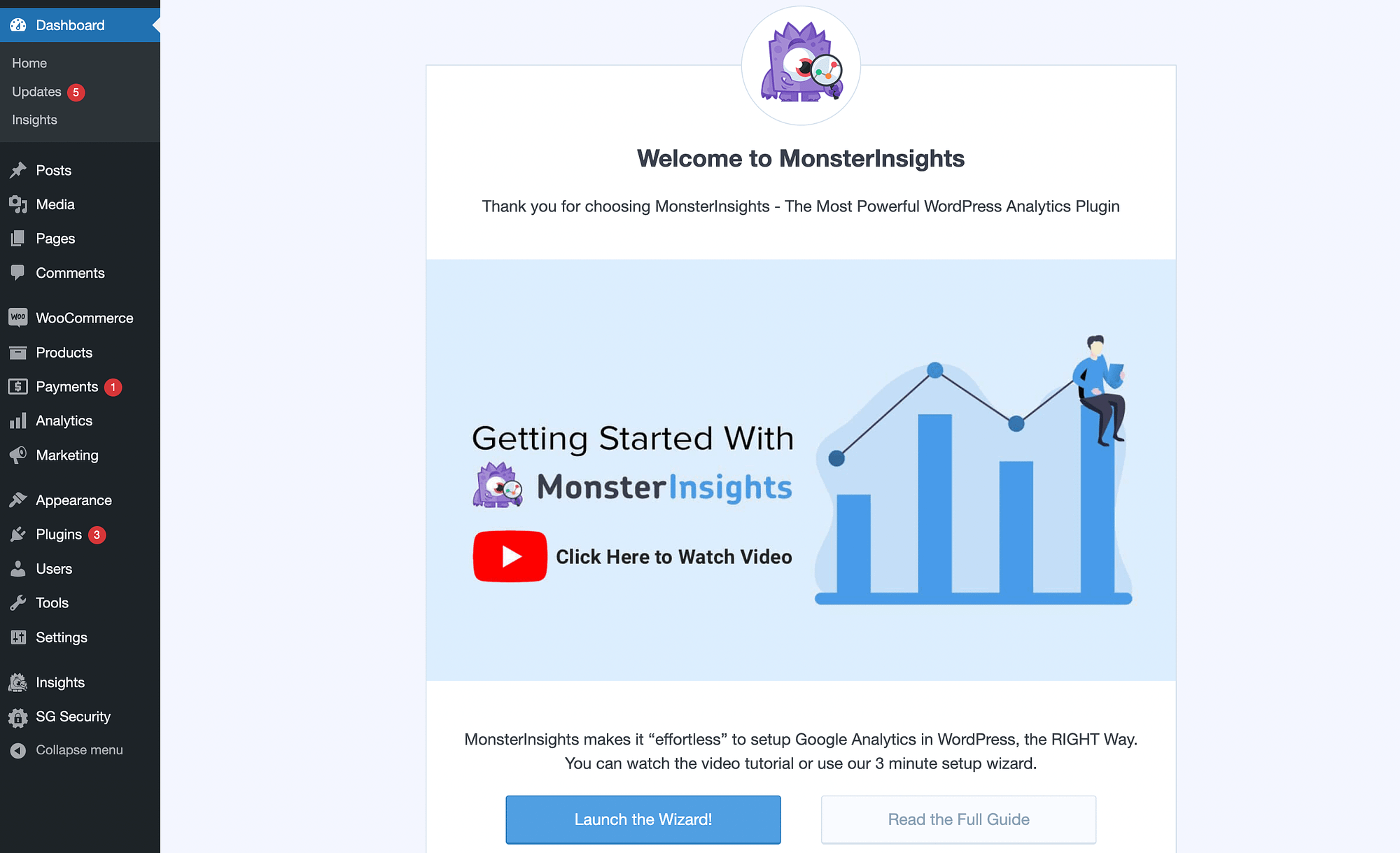Click Insights link under Dashboard
1400x853 pixels.
[35, 120]
